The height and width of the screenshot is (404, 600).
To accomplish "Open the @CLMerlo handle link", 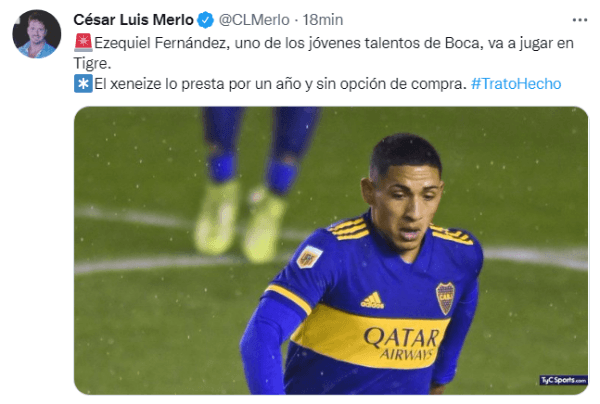I will pyautogui.click(x=254, y=20).
